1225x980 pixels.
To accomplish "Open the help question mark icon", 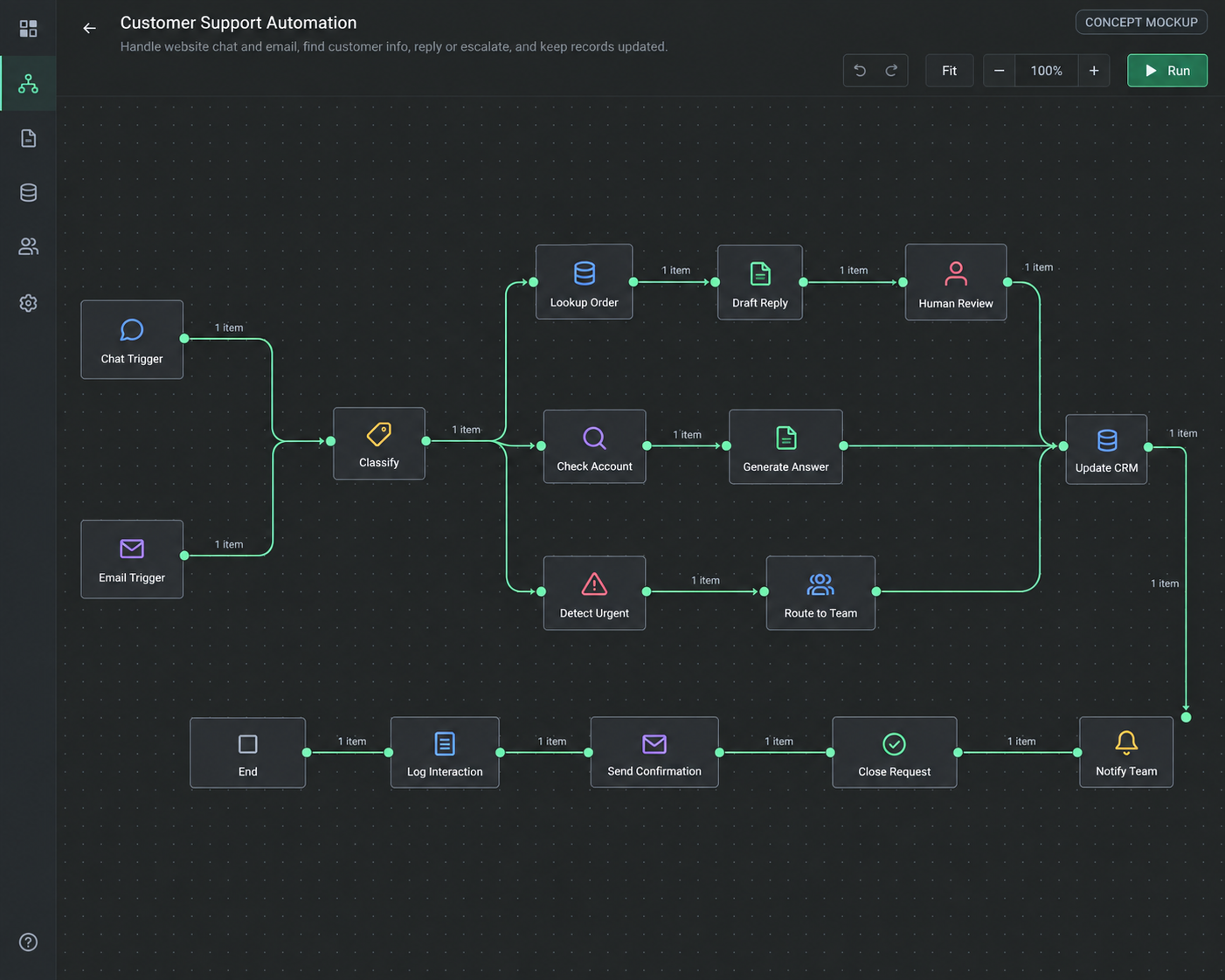I will [x=28, y=942].
